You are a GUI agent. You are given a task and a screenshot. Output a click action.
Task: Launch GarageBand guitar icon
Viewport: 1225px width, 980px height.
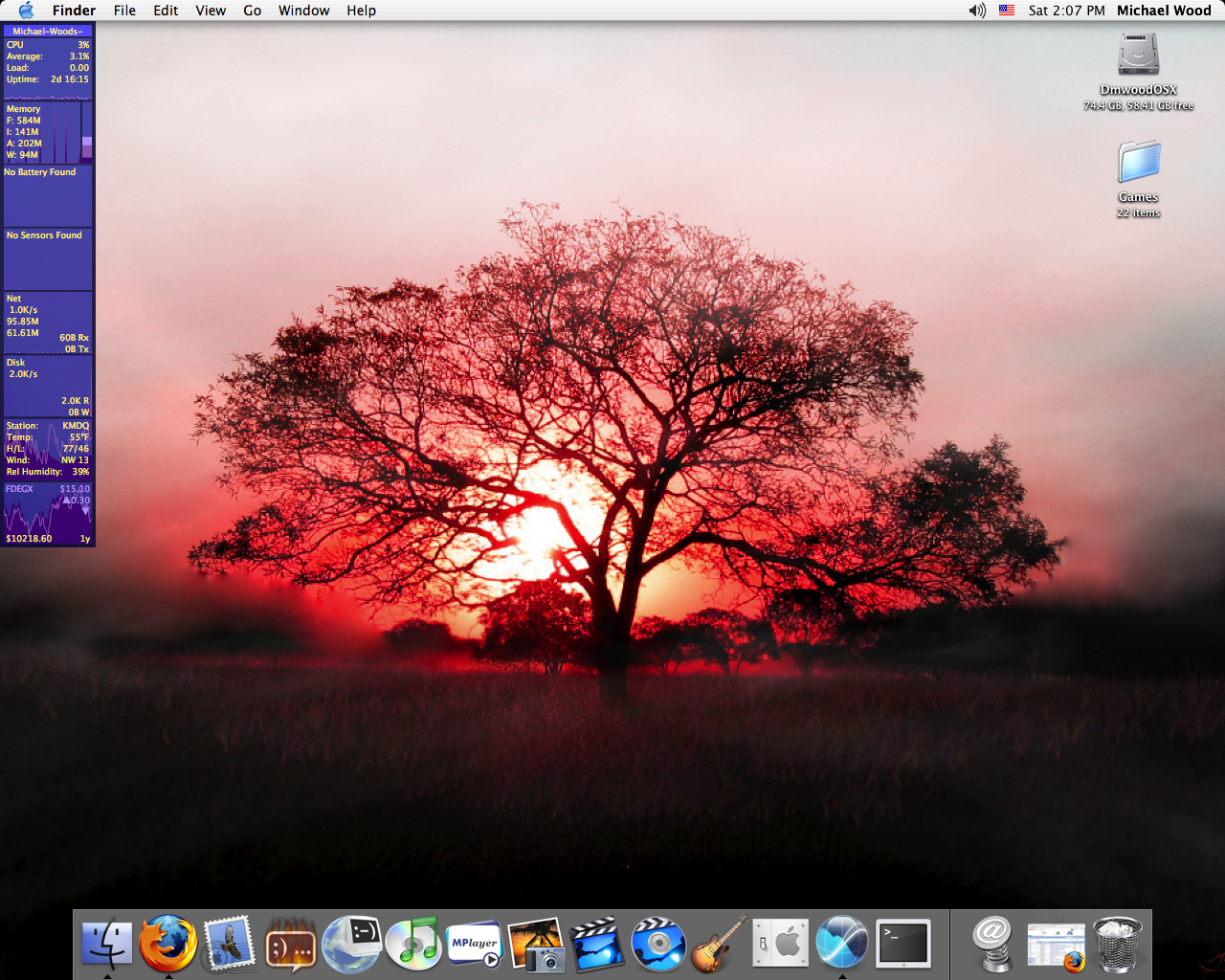point(720,943)
